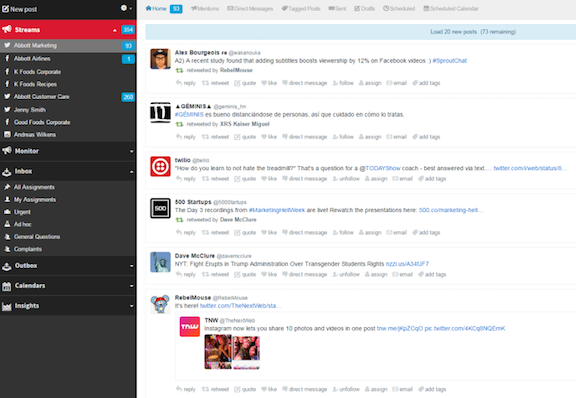Open the Abbott Airlines Facebook stream
The image size is (576, 398).
point(68,59)
